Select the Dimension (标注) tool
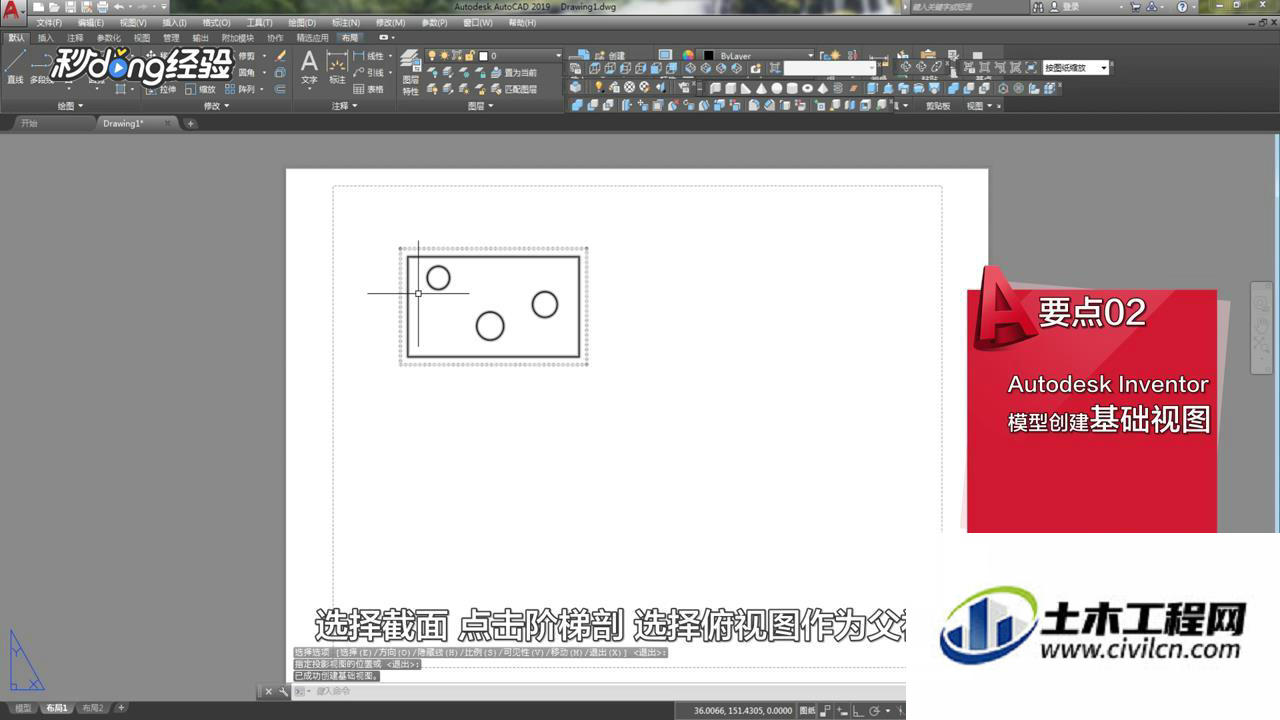1280x720 pixels. tap(337, 68)
